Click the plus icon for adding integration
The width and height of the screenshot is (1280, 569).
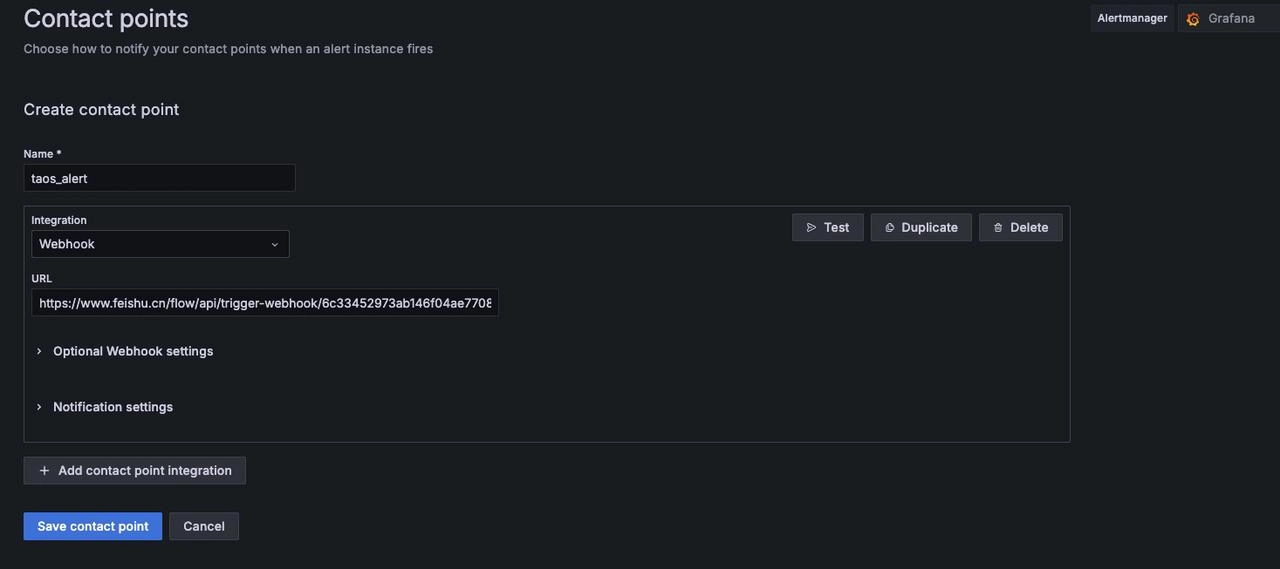coord(44,471)
